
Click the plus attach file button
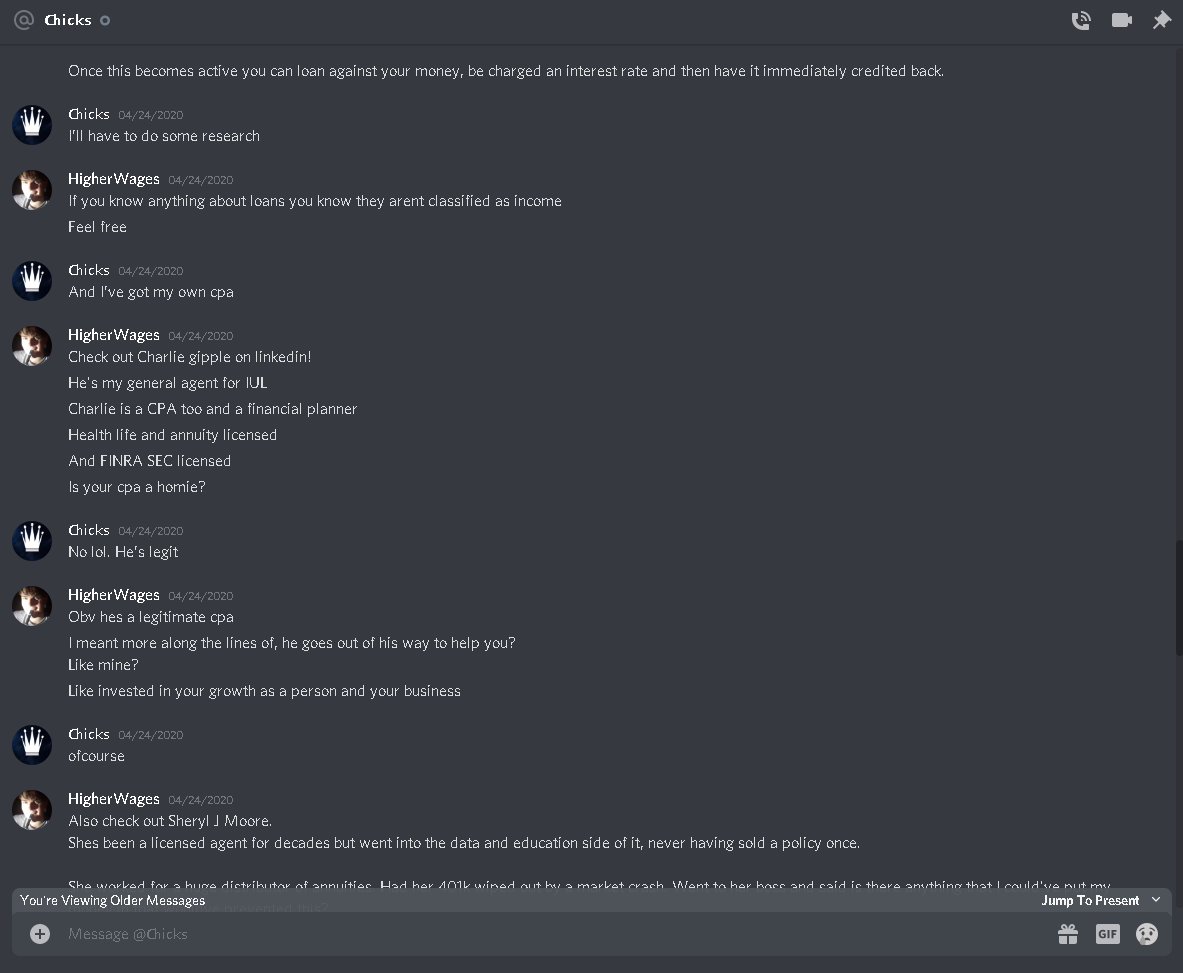(x=40, y=935)
